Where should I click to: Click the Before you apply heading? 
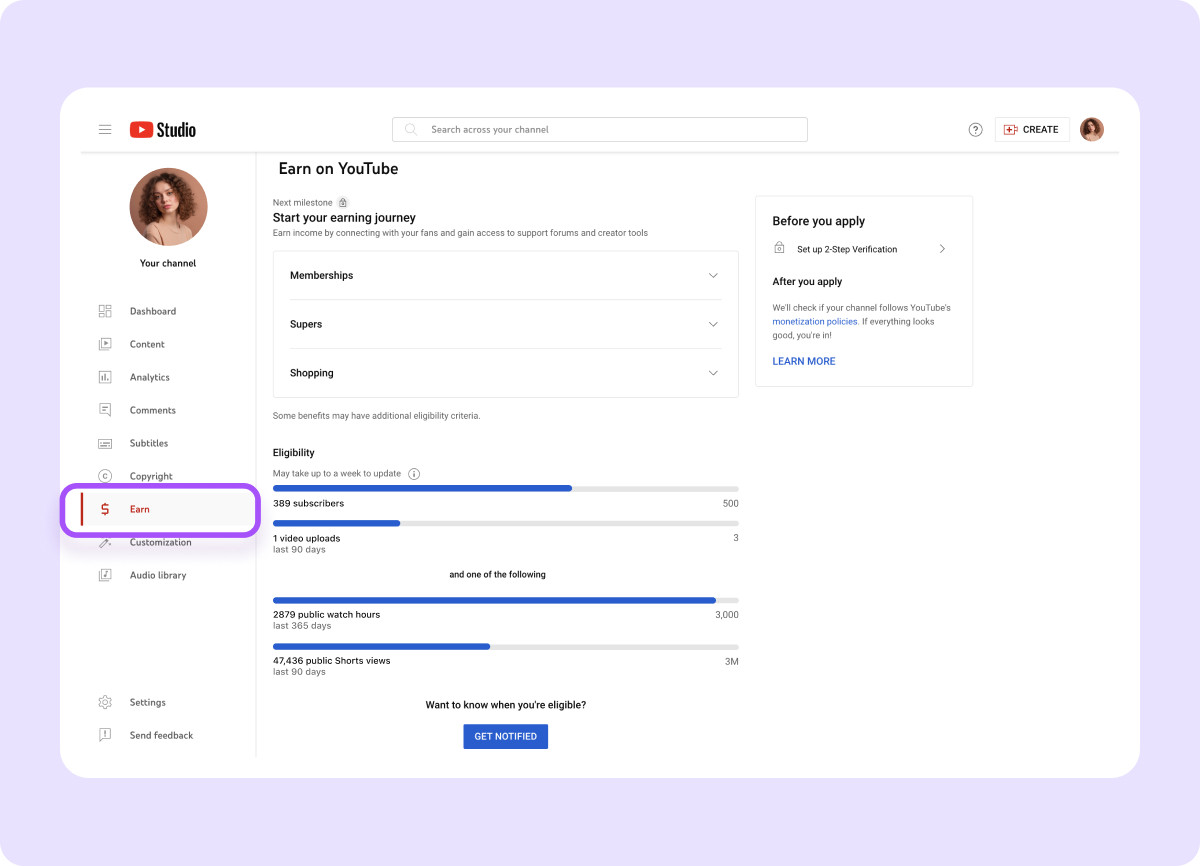point(819,221)
